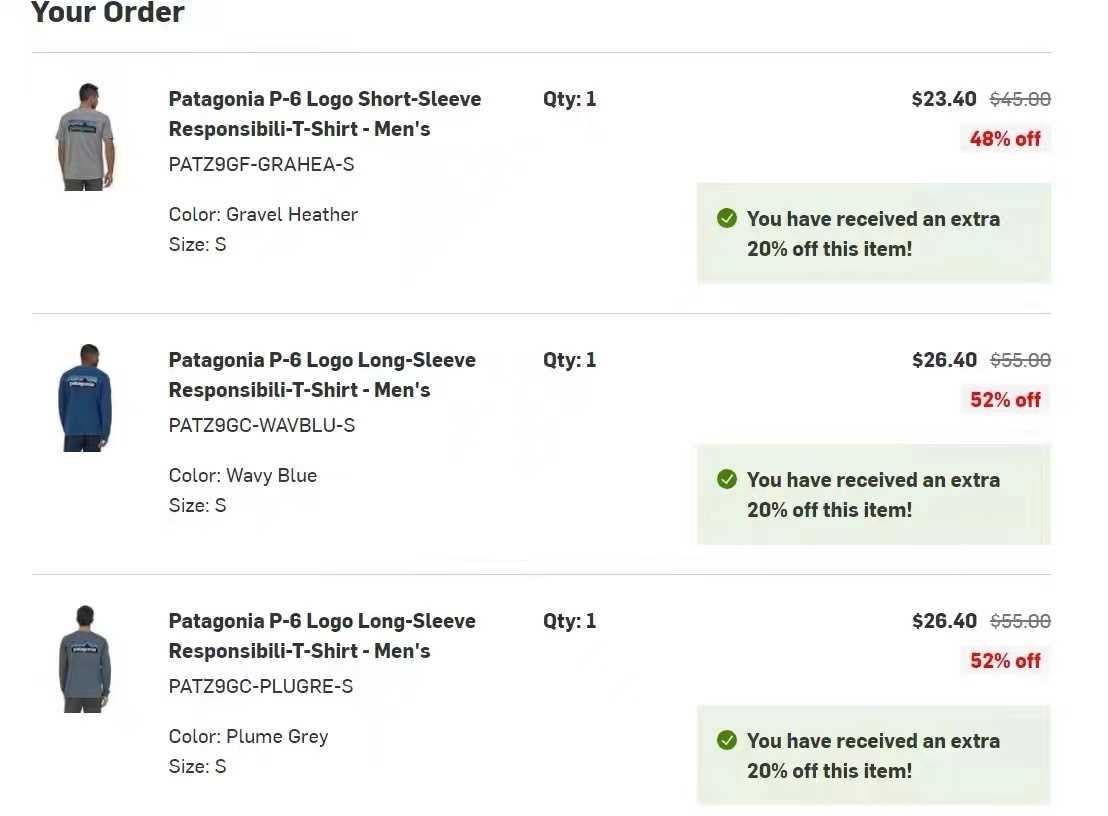Click the 48% off discount badge

1005,139
